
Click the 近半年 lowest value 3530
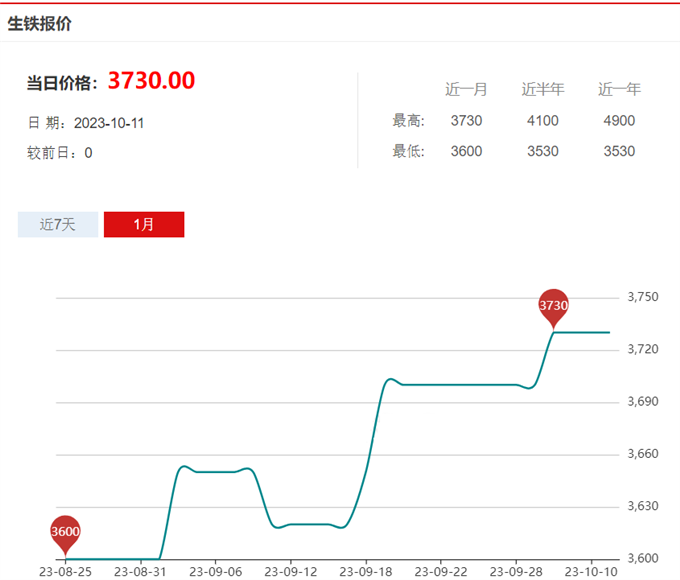(543, 151)
